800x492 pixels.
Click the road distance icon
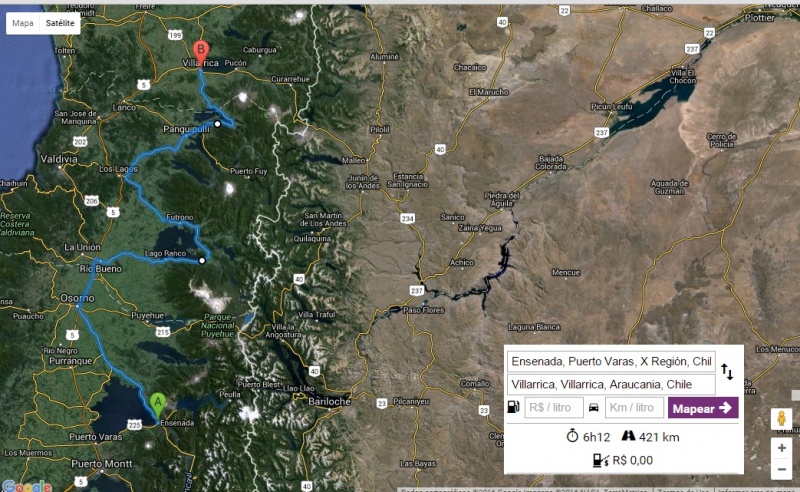point(628,436)
